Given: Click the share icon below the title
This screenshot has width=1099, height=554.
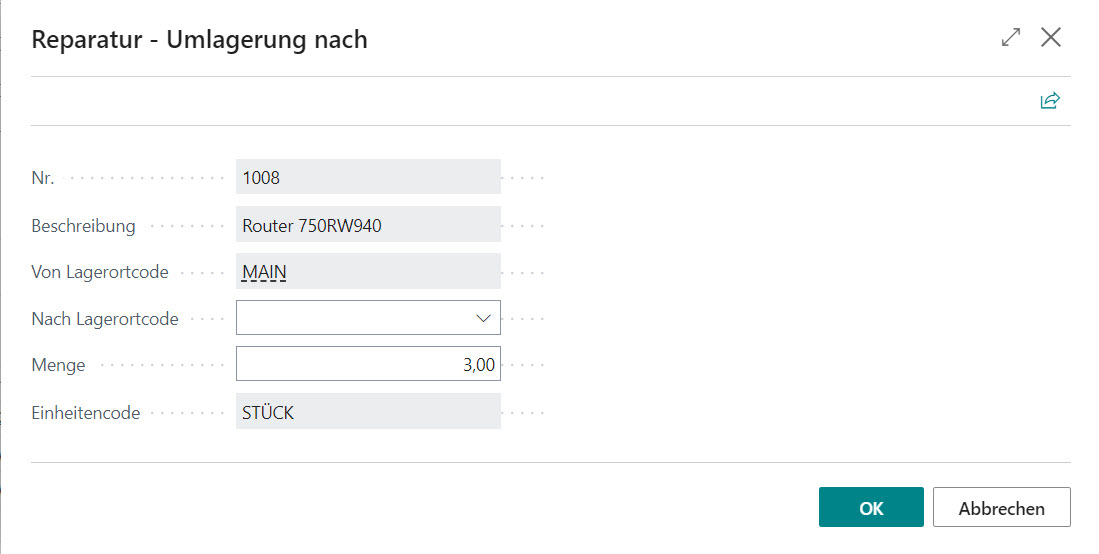Looking at the screenshot, I should tap(1049, 101).
